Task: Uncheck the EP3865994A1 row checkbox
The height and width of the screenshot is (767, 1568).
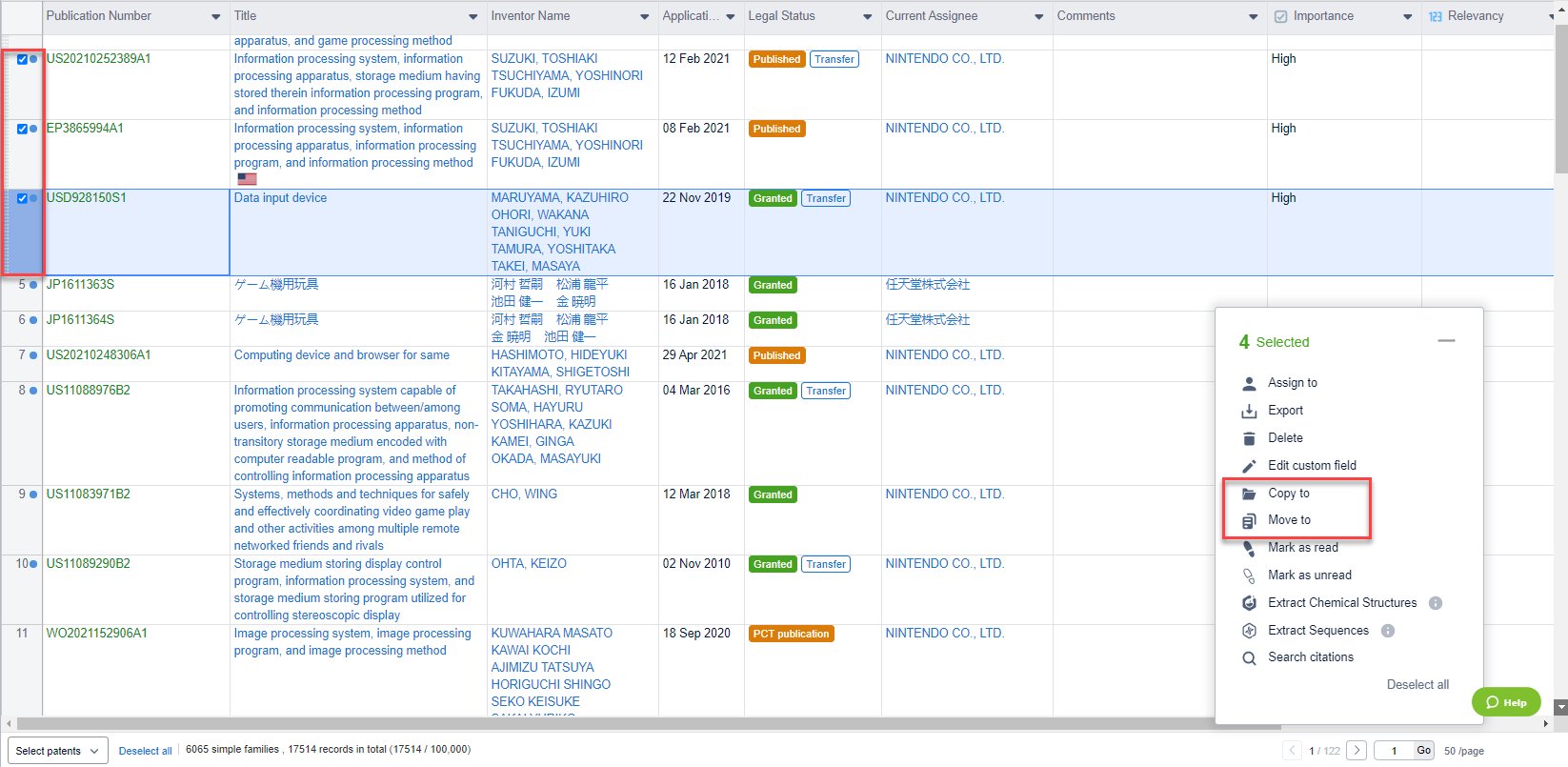Action: [22, 129]
